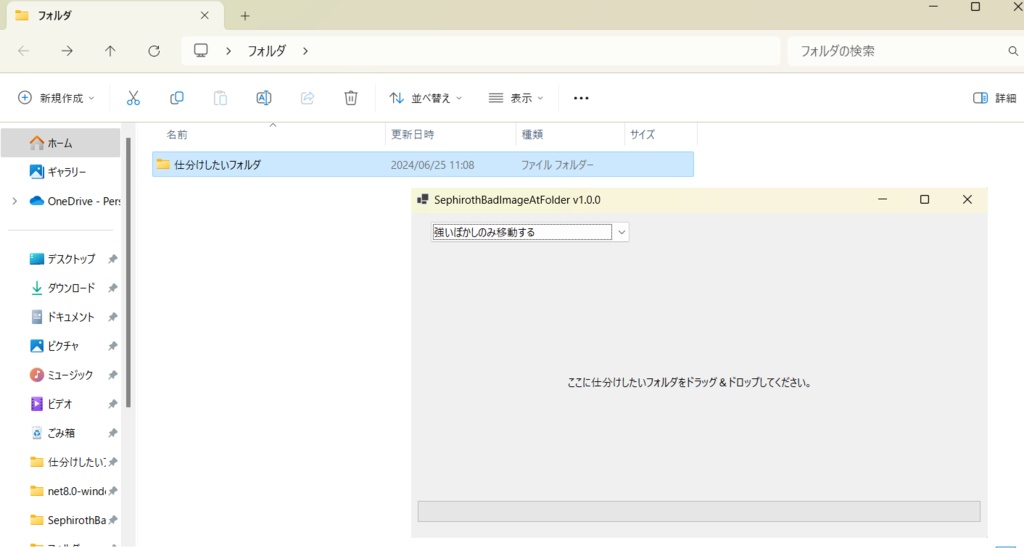Sort by the サイズ column header
Screen dimensions: 1024x548
(x=642, y=135)
